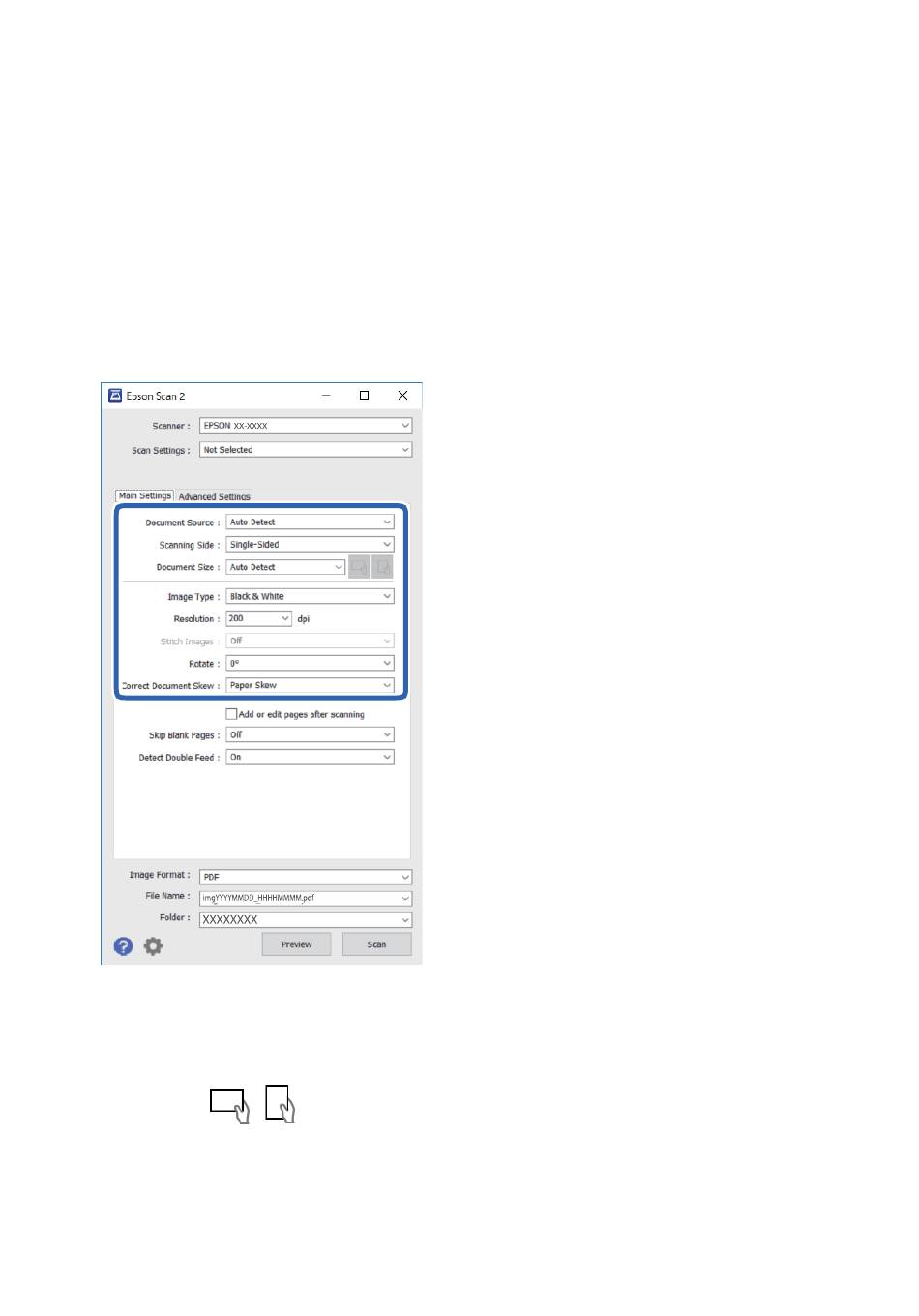Select landscape orientation icon beside Document Size

tap(359, 567)
